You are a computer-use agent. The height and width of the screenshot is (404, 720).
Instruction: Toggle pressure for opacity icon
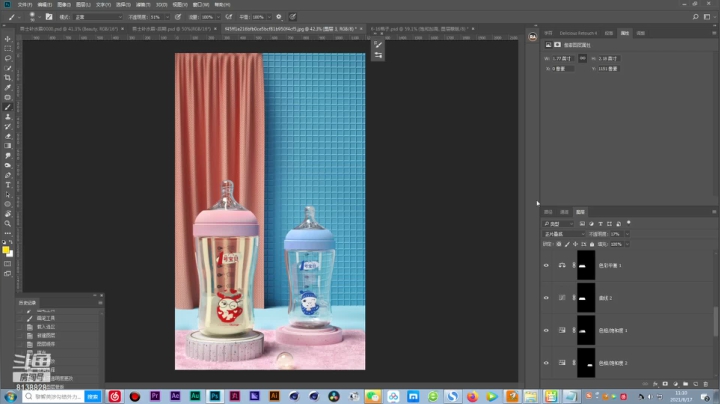pyautogui.click(x=178, y=17)
